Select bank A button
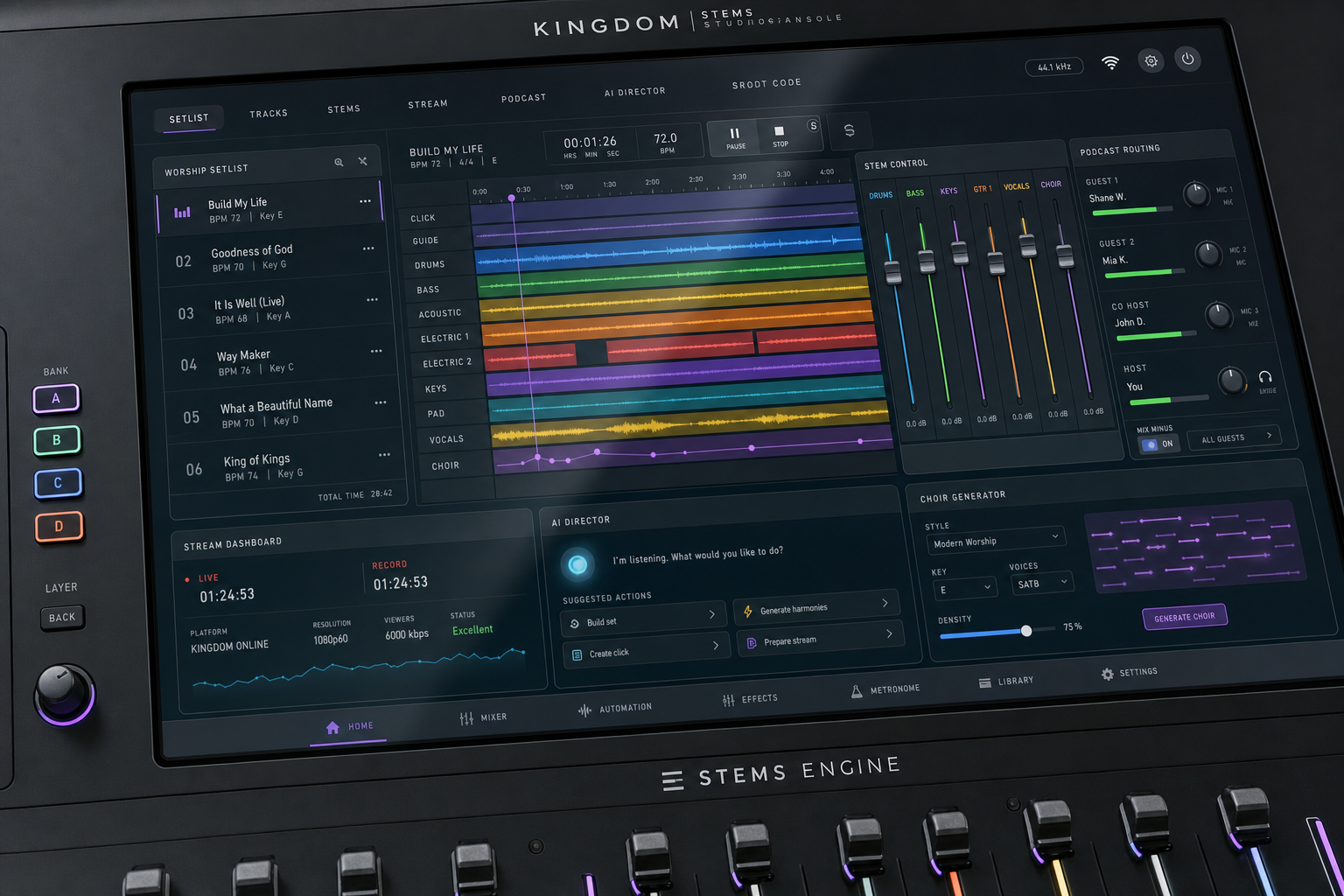1344x896 pixels. tap(56, 399)
